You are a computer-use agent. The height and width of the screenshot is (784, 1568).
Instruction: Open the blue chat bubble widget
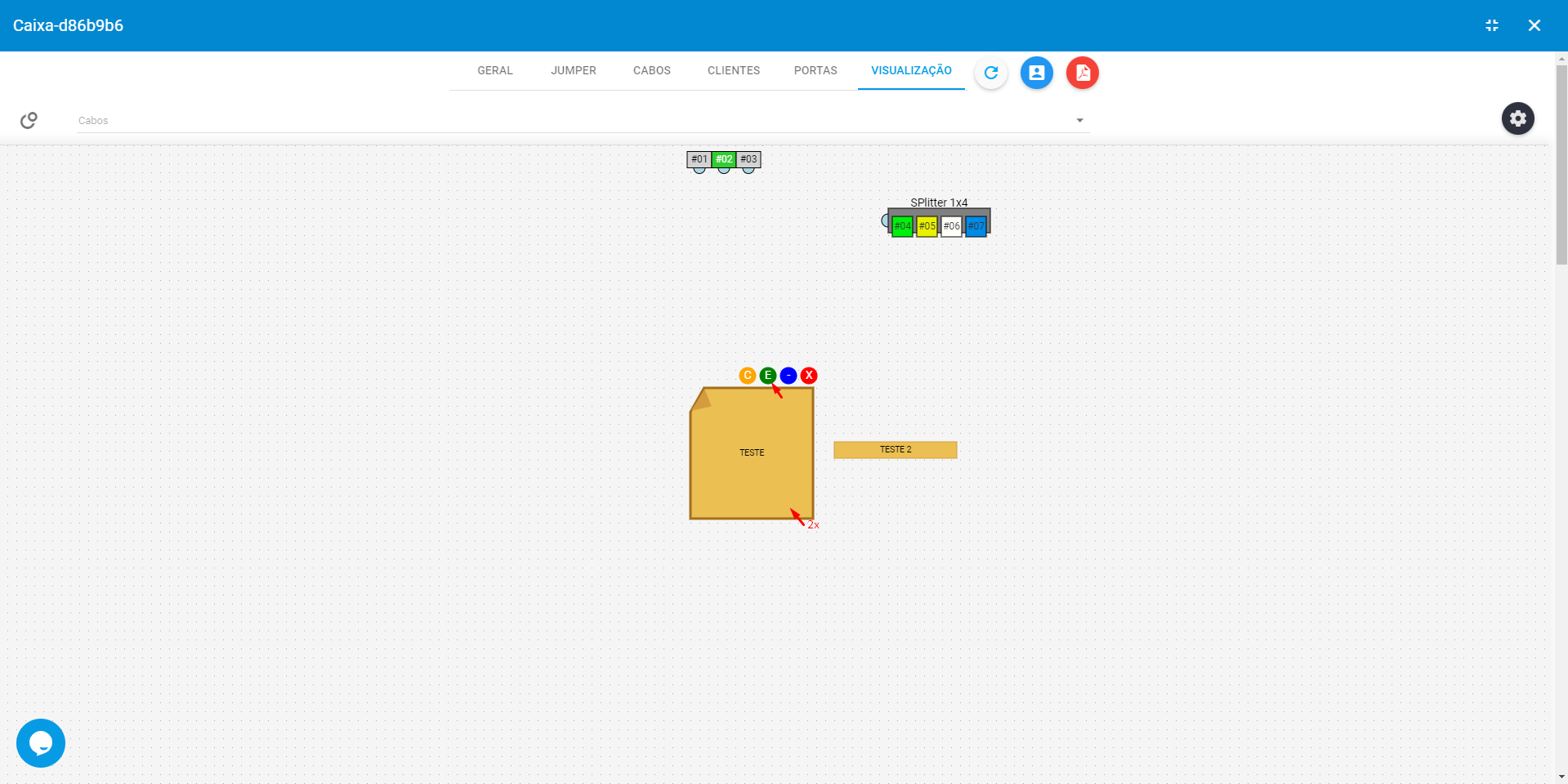coord(41,743)
